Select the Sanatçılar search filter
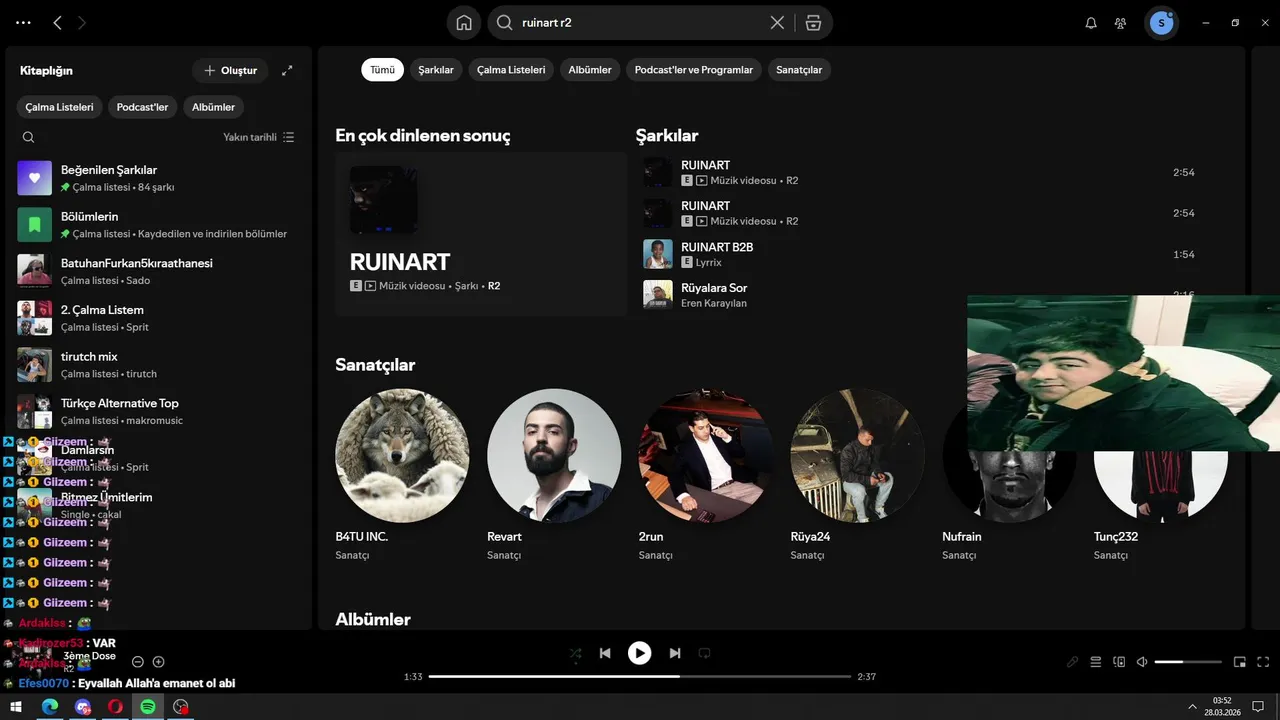The height and width of the screenshot is (720, 1280). [799, 70]
